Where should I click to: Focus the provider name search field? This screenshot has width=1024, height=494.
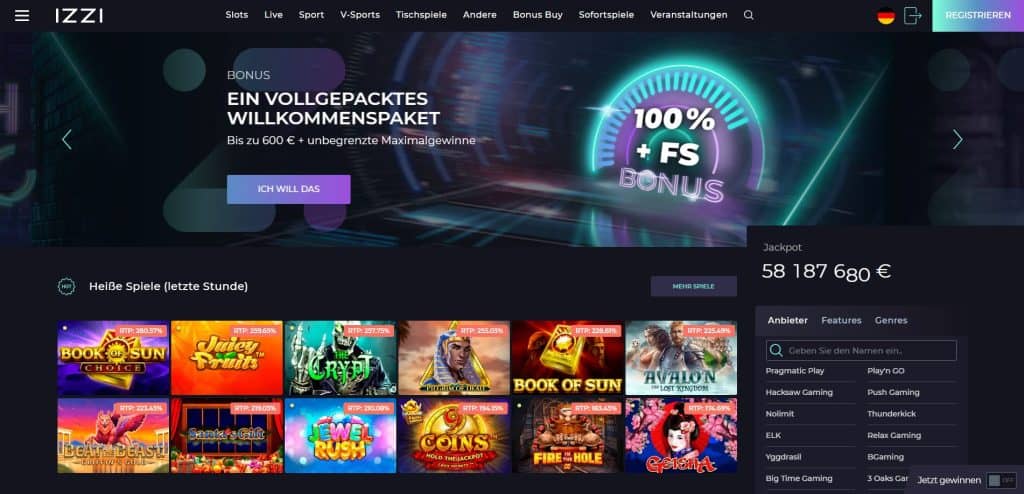point(861,351)
